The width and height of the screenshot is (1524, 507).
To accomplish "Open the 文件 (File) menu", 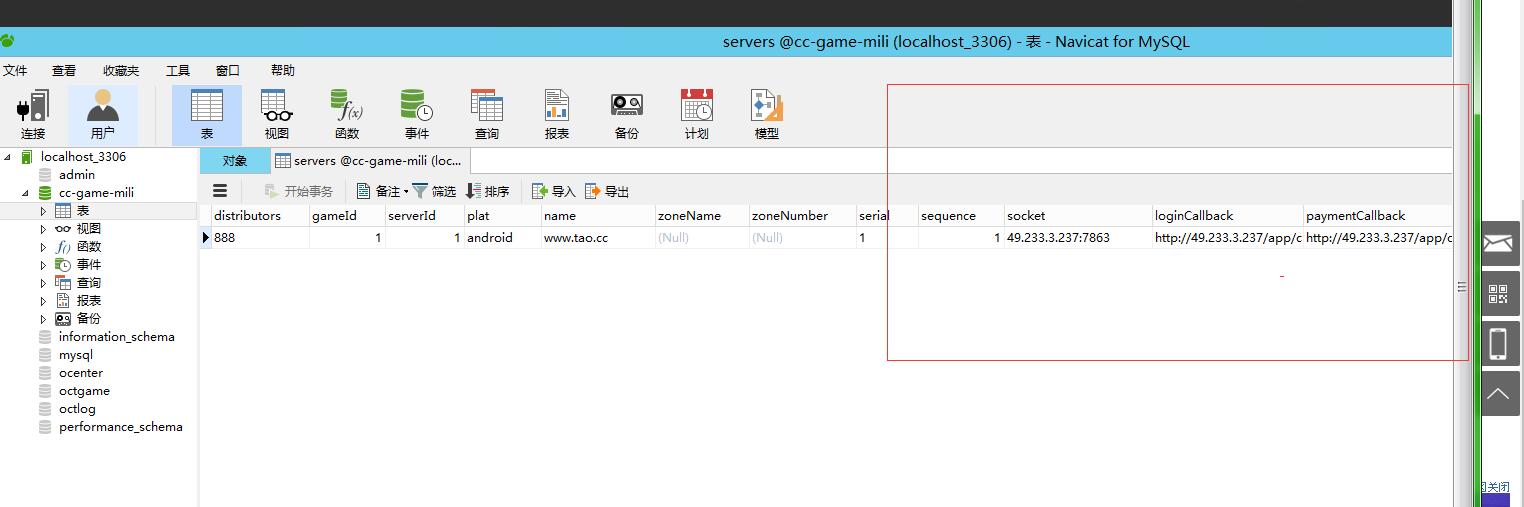I will pos(15,70).
